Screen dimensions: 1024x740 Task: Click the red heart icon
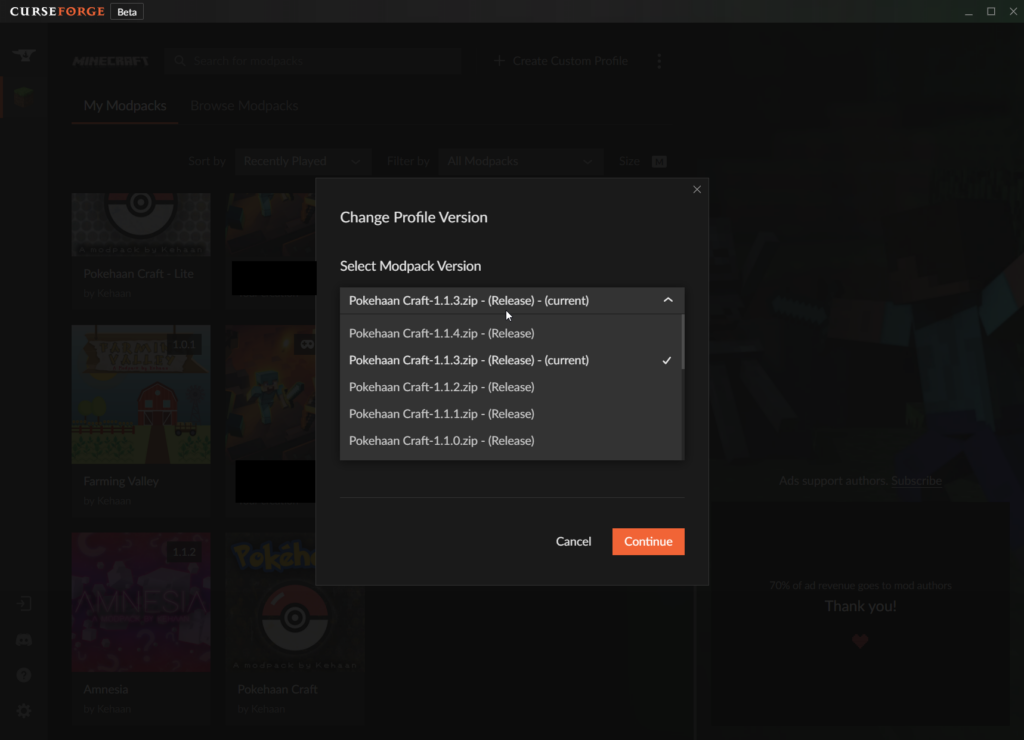pyautogui.click(x=860, y=641)
